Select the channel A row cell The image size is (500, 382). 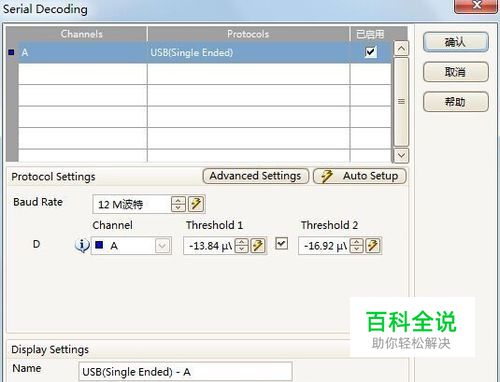point(83,52)
